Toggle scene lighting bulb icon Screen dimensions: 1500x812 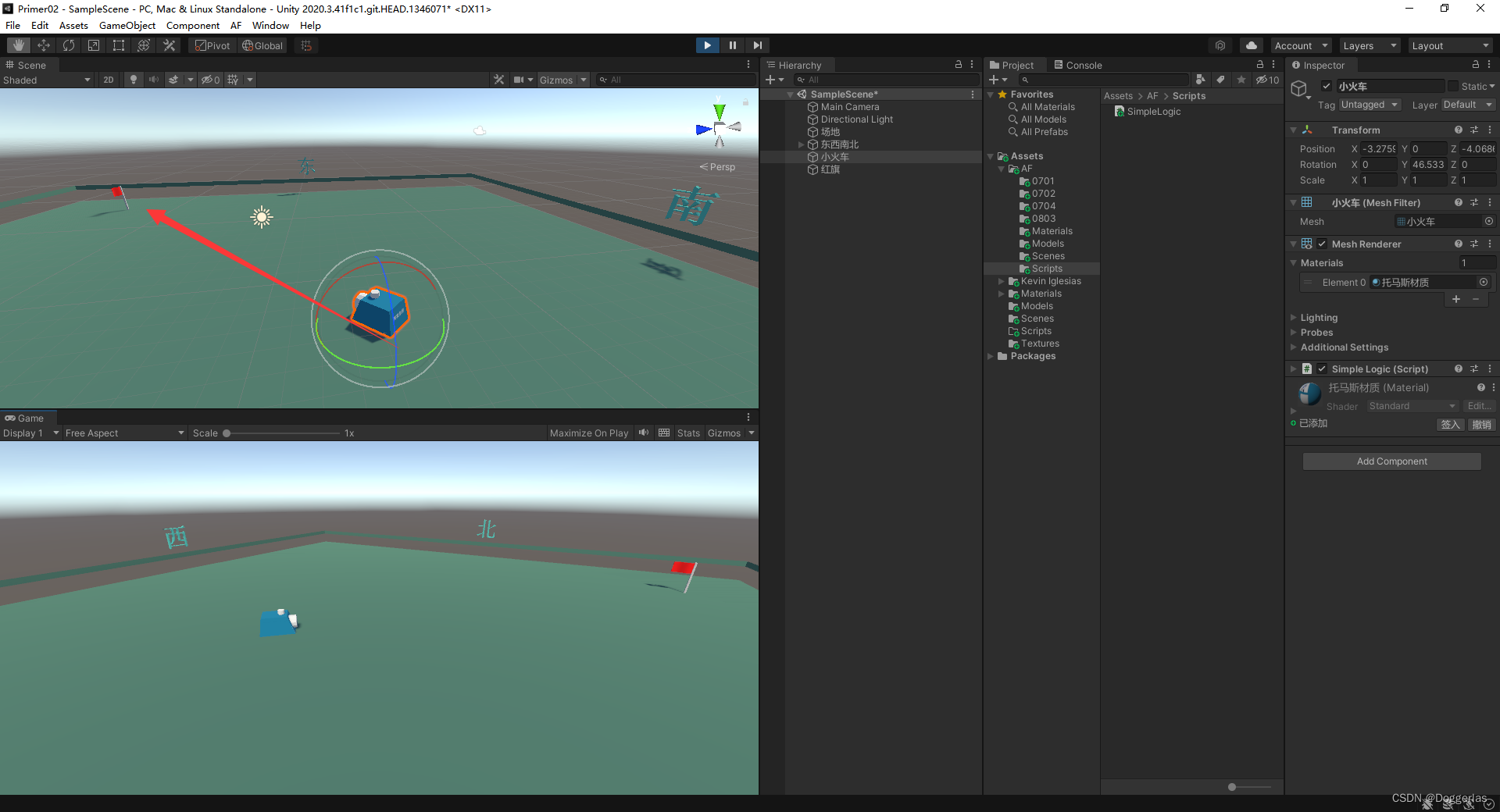[x=134, y=80]
